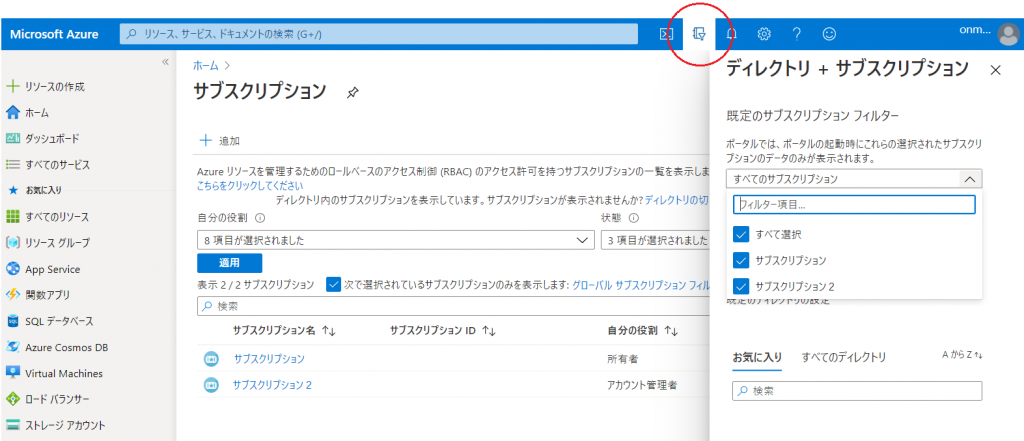Collapse the left sidebar menu

166,62
